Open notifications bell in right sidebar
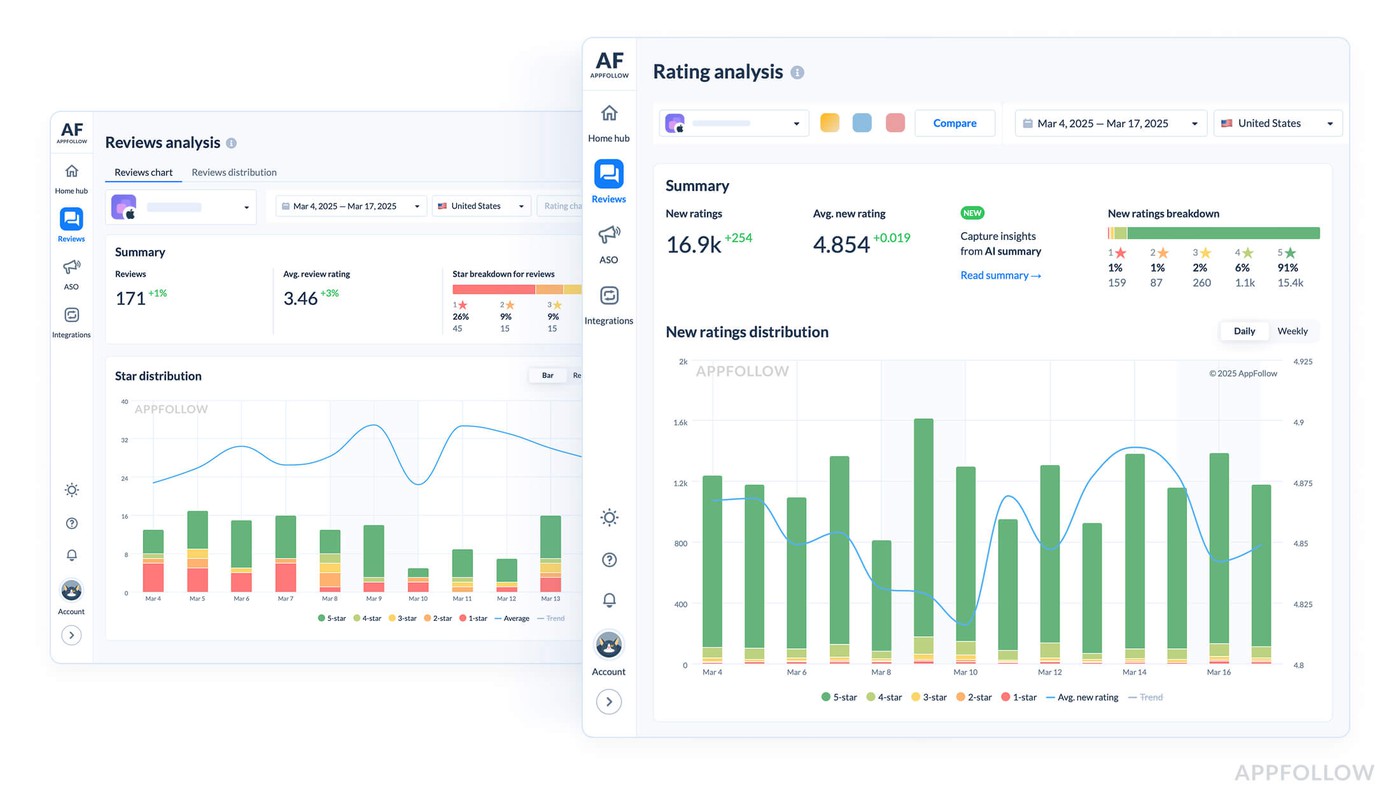The width and height of the screenshot is (1400, 808). [609, 600]
